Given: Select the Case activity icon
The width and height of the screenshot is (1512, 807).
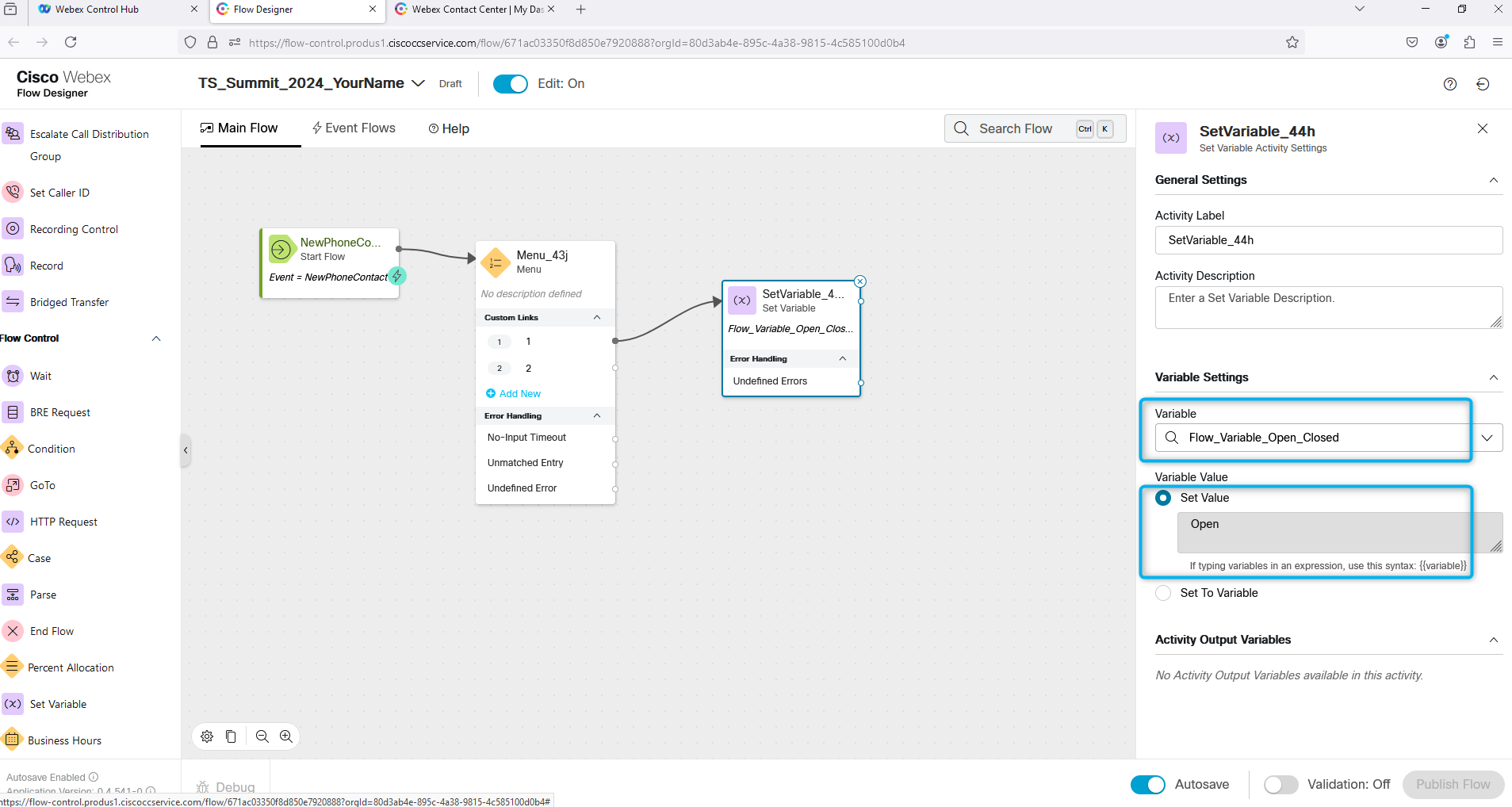Looking at the screenshot, I should pos(12,557).
